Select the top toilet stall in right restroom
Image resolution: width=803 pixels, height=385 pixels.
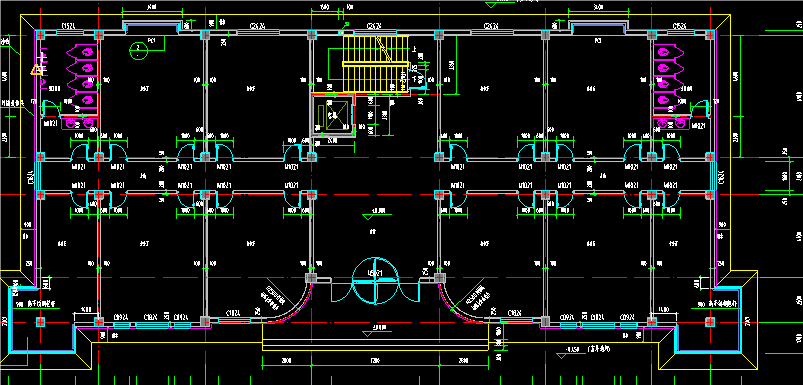(669, 52)
